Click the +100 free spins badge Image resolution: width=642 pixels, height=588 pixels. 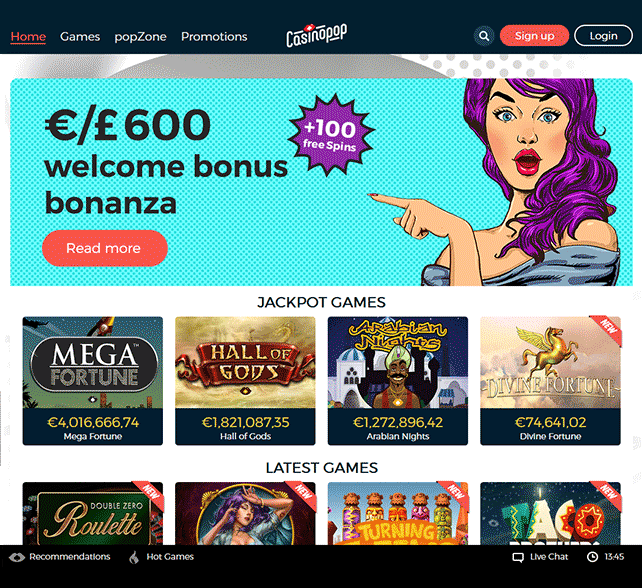click(331, 135)
